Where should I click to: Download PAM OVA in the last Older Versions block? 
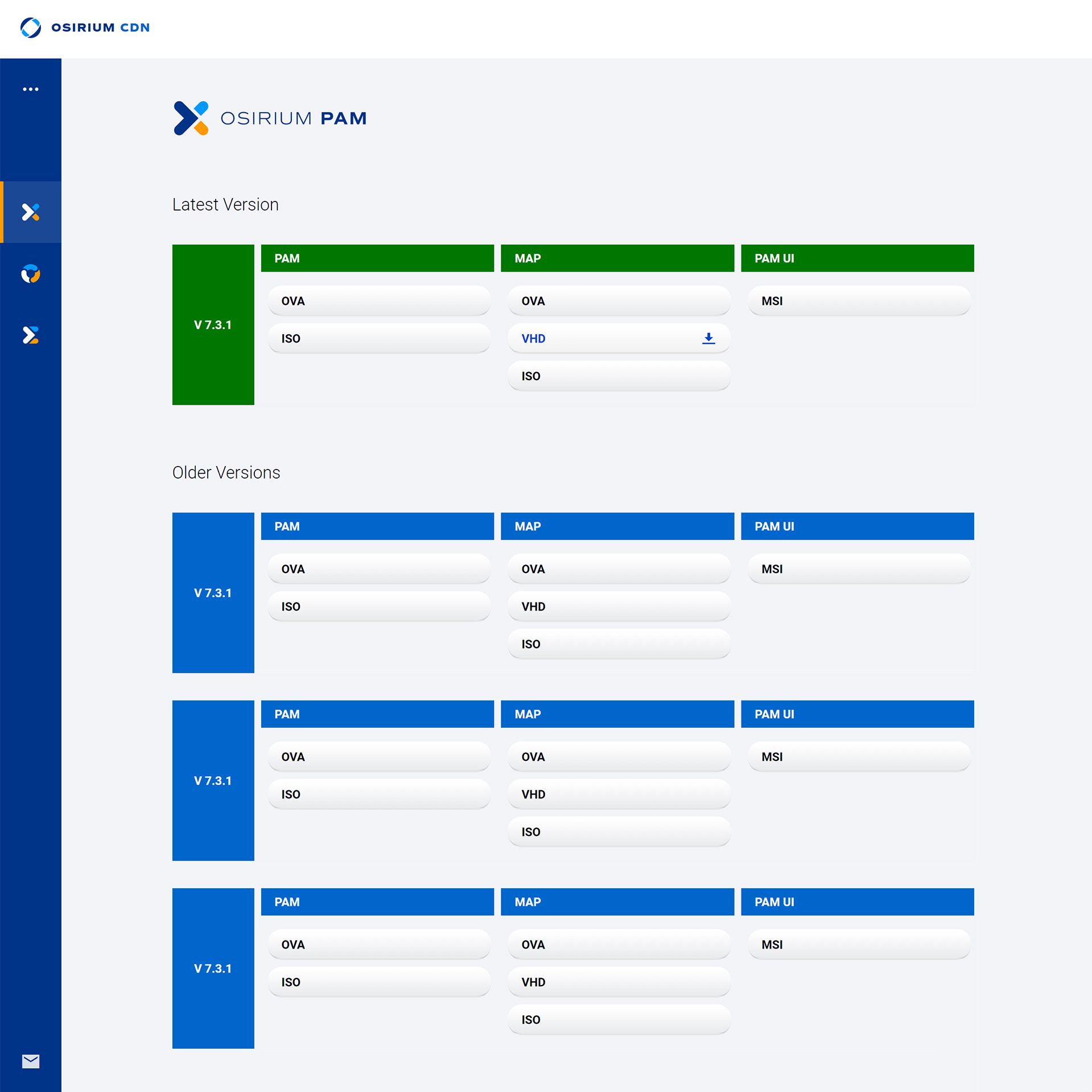pyautogui.click(x=379, y=945)
